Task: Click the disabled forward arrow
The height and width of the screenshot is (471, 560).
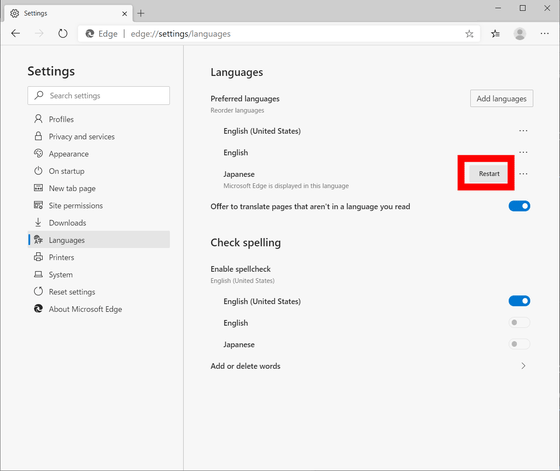Action: pyautogui.click(x=39, y=34)
